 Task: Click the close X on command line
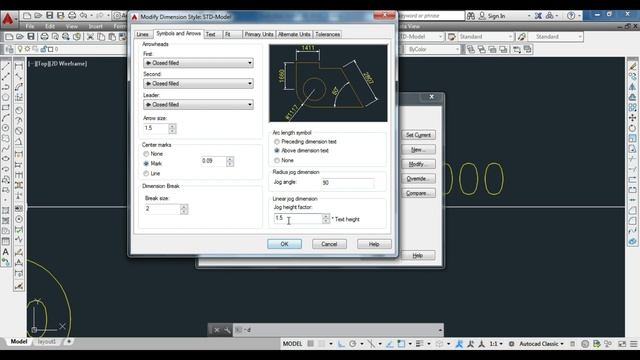click(217, 330)
